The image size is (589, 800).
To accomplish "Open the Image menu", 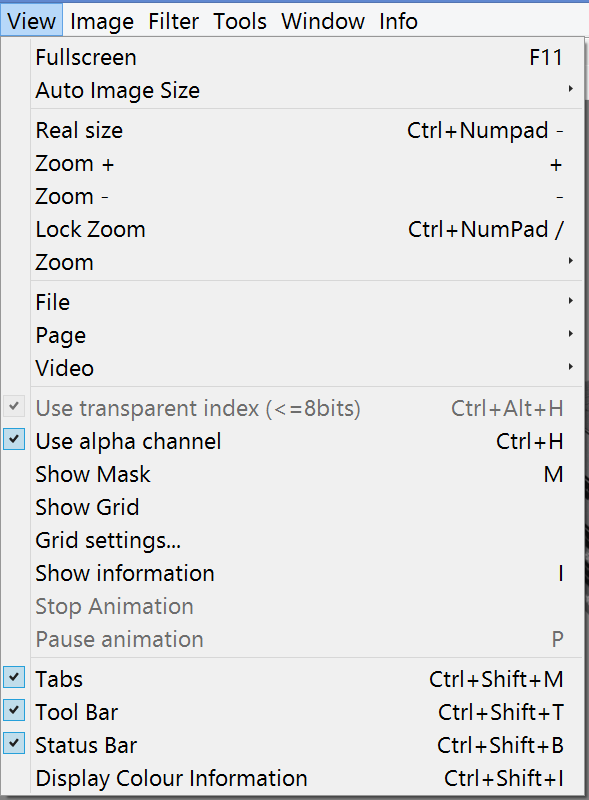I will tap(102, 21).
